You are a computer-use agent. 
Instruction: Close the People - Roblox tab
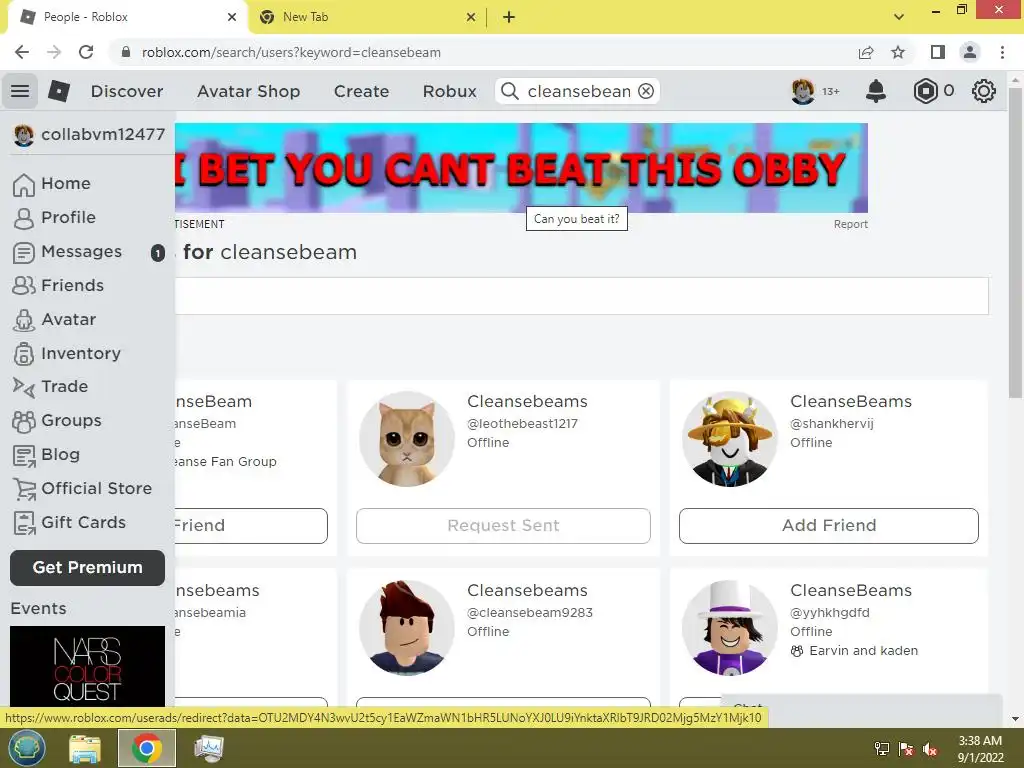pos(232,18)
